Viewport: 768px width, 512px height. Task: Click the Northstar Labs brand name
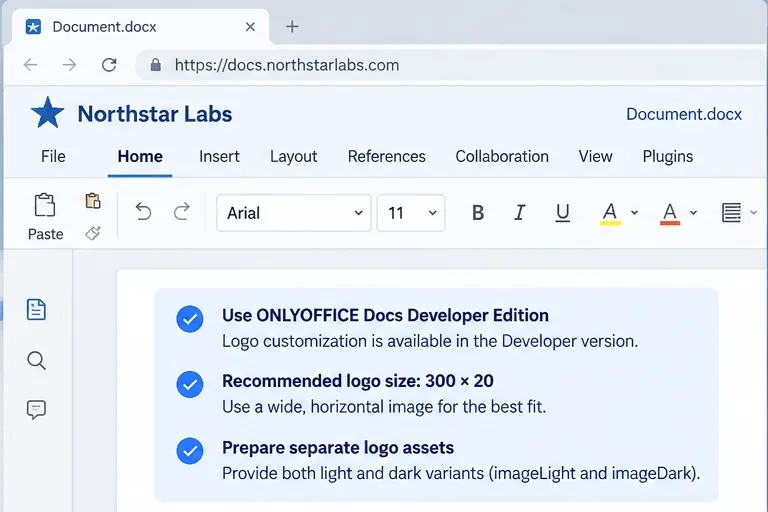click(155, 114)
